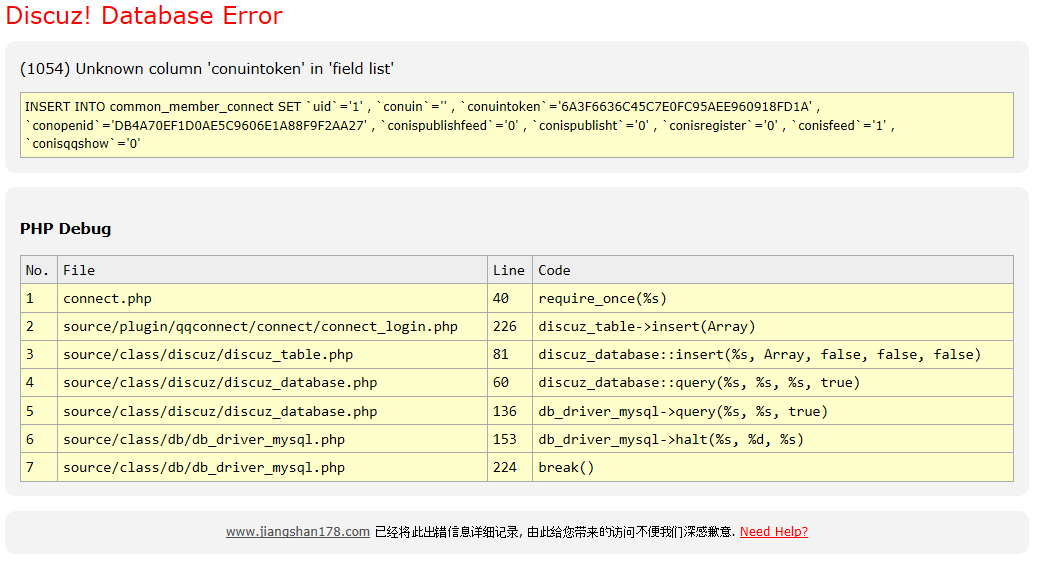Click the Code column header
1064x563 pixels.
pyautogui.click(x=554, y=270)
